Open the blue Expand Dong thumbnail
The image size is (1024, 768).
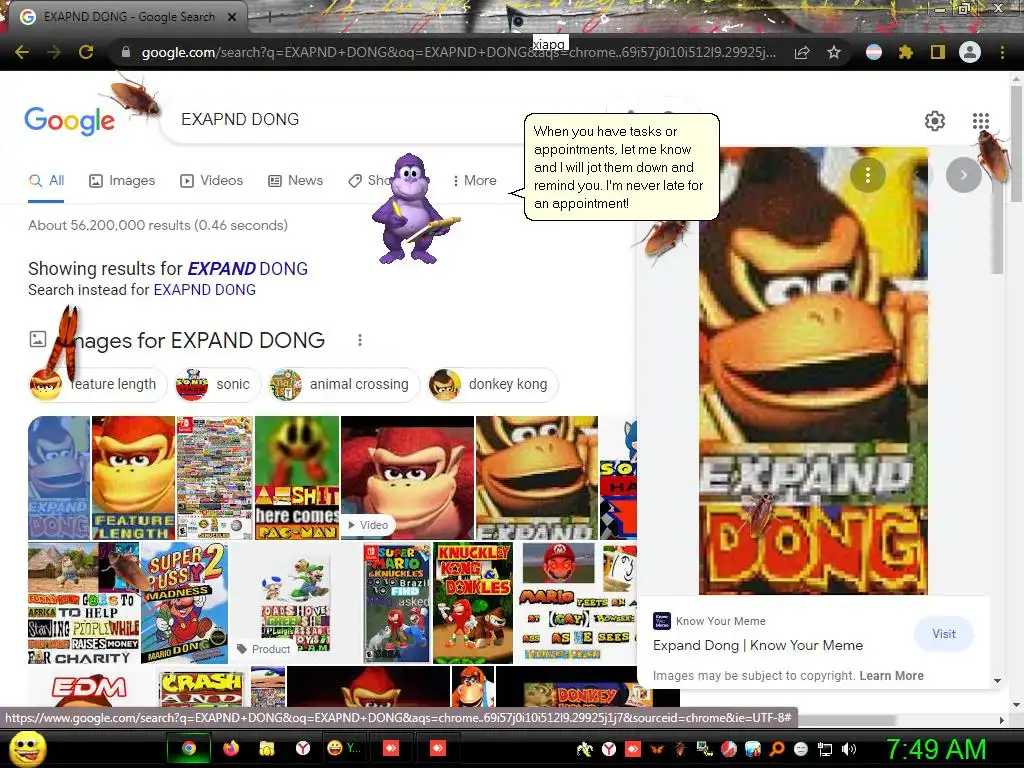click(59, 477)
